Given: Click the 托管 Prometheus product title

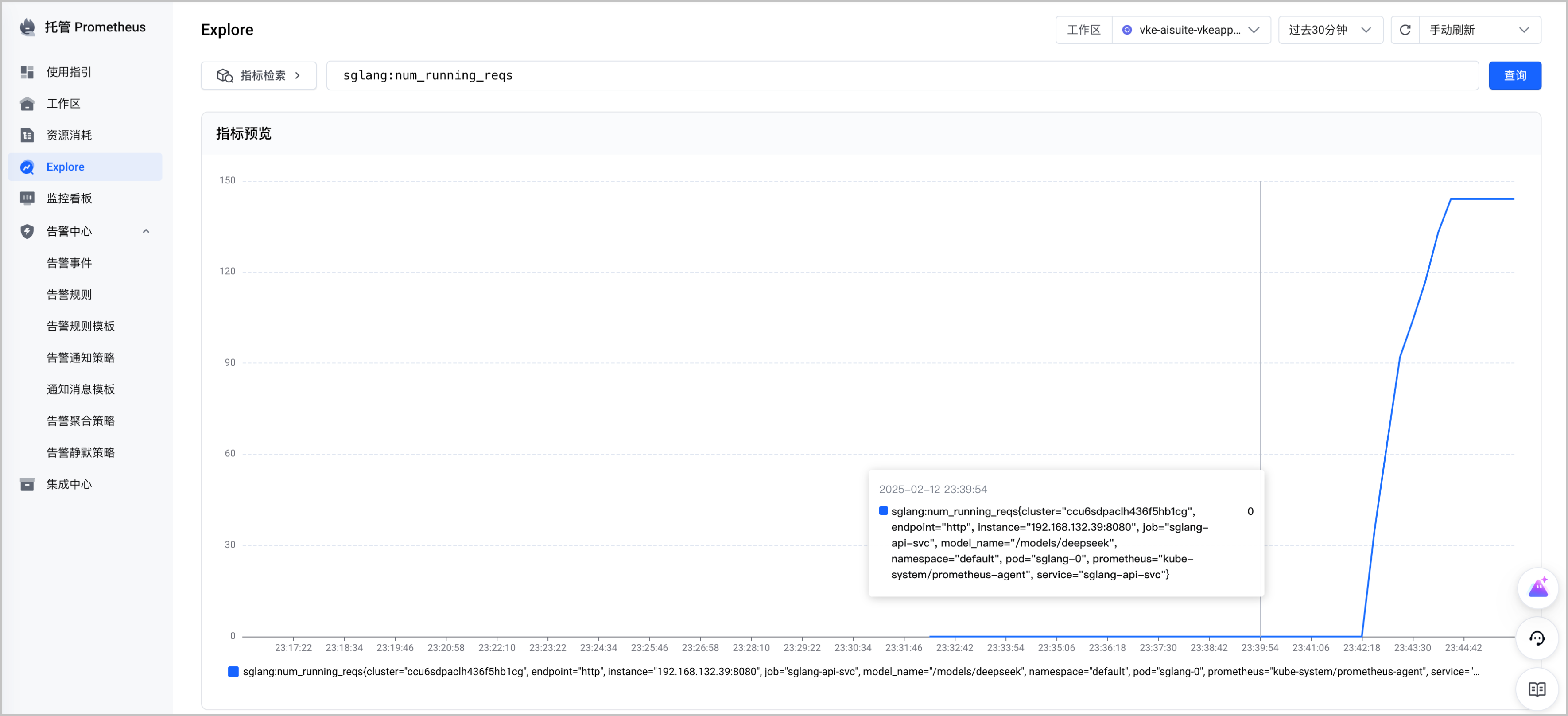Looking at the screenshot, I should pos(96,27).
